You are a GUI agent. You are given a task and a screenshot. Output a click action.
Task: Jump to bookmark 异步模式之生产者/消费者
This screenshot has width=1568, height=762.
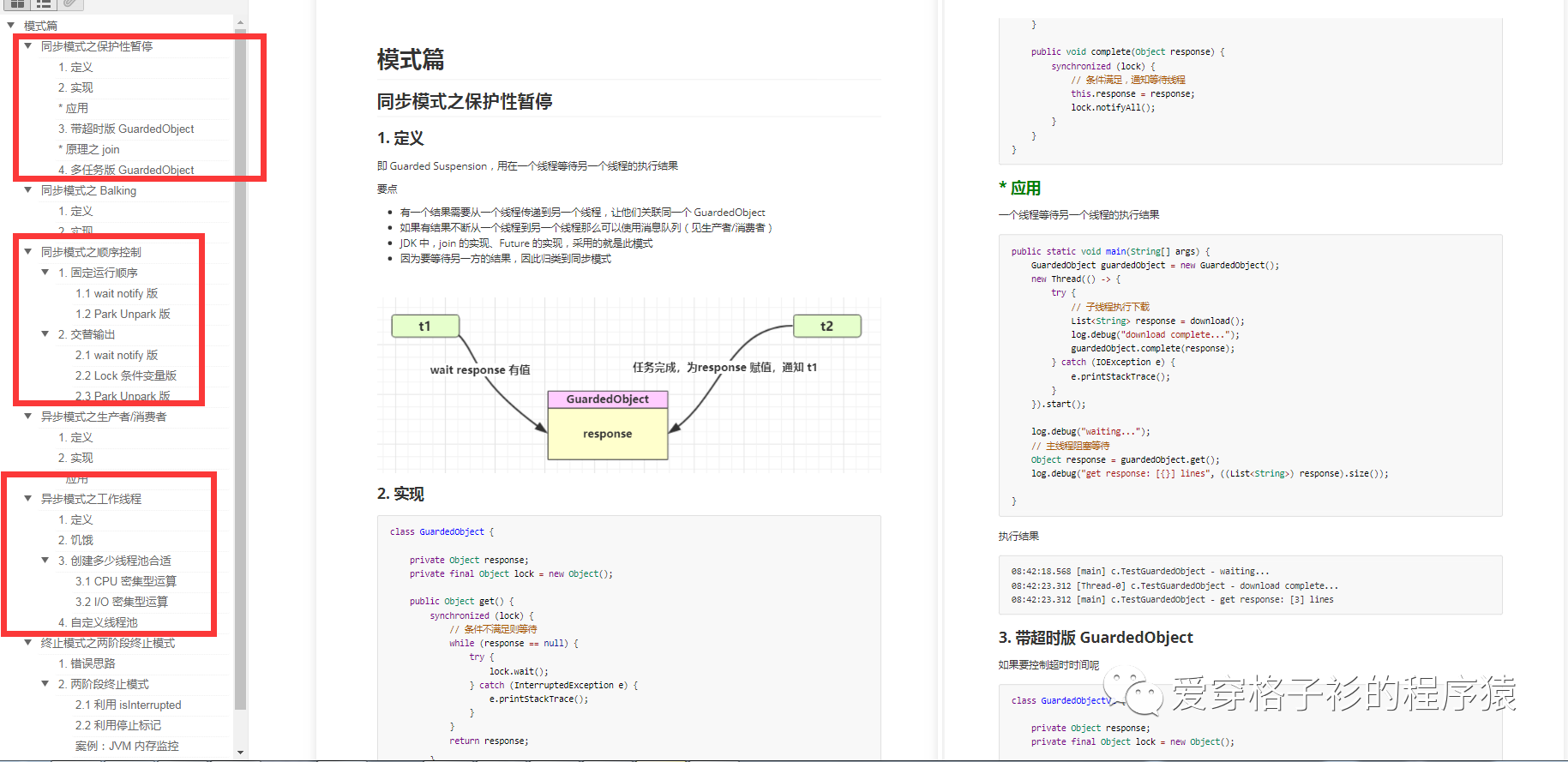(104, 417)
